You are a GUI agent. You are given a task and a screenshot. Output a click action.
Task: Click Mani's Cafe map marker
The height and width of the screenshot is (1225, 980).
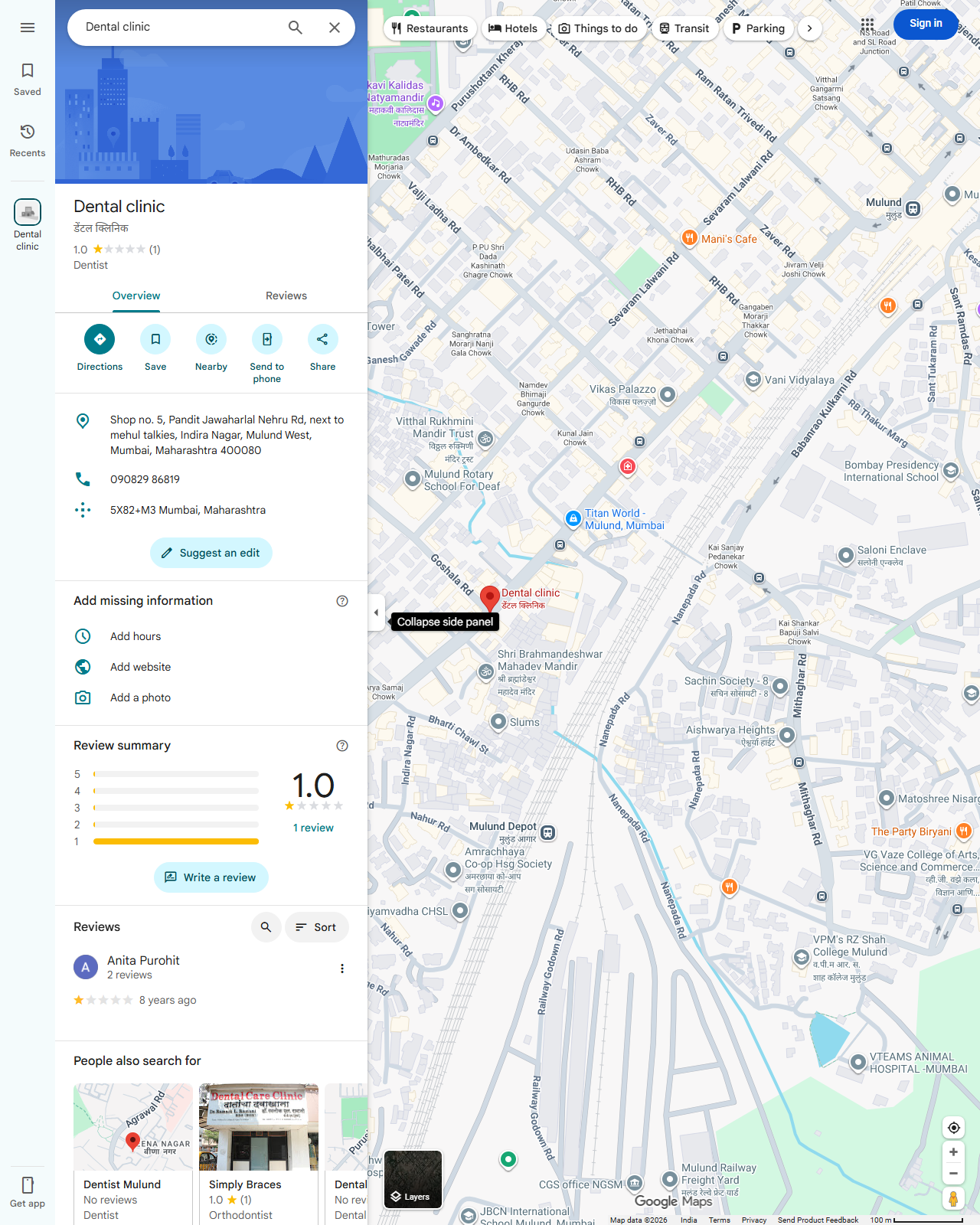tap(689, 238)
